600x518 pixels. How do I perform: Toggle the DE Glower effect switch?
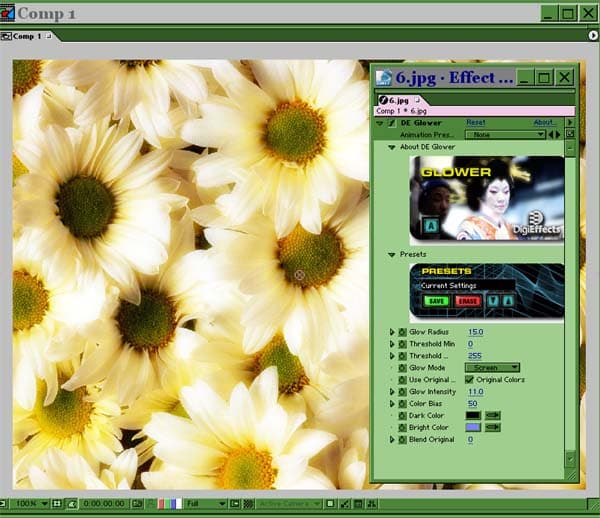tap(391, 123)
